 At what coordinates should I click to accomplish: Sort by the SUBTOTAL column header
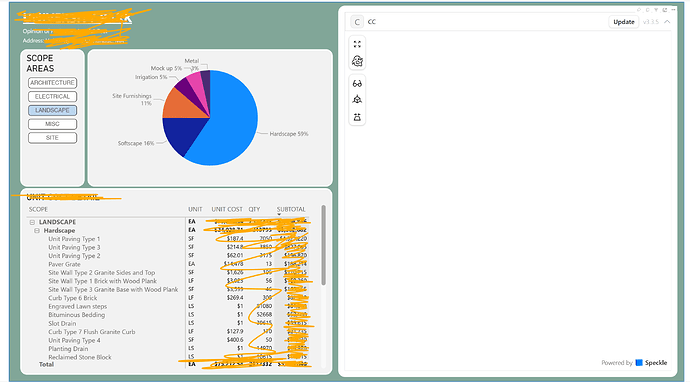pos(291,209)
